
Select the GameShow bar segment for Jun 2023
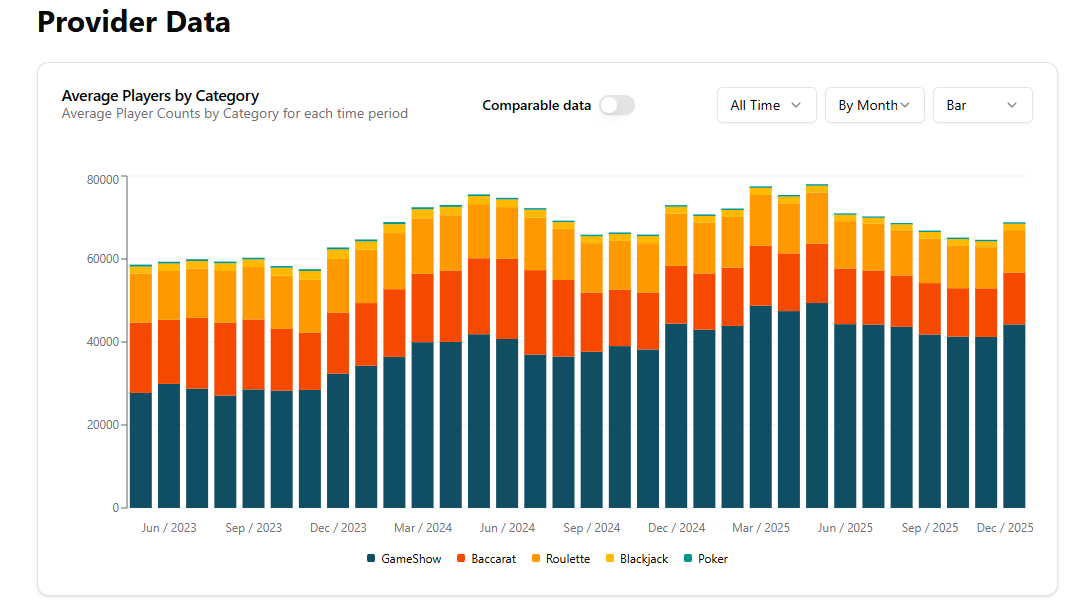tap(169, 445)
